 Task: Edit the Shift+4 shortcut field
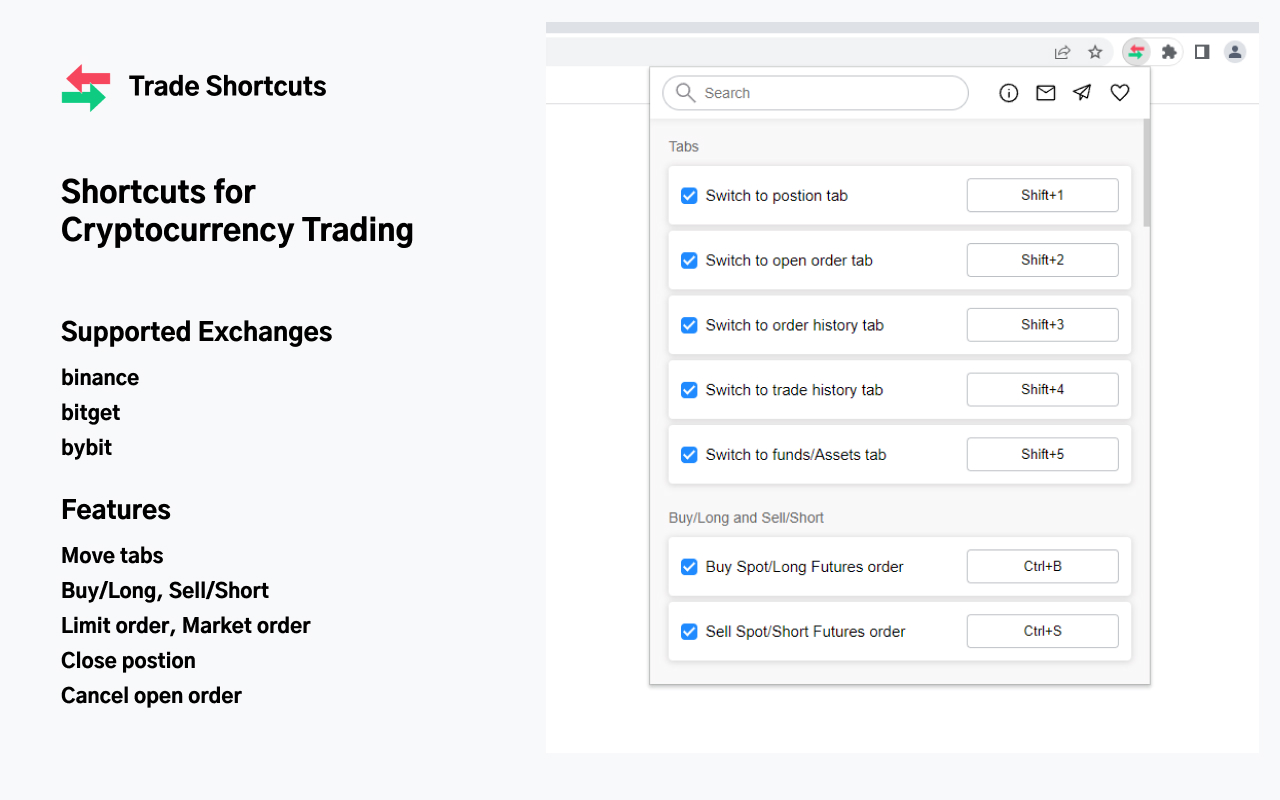pos(1042,389)
